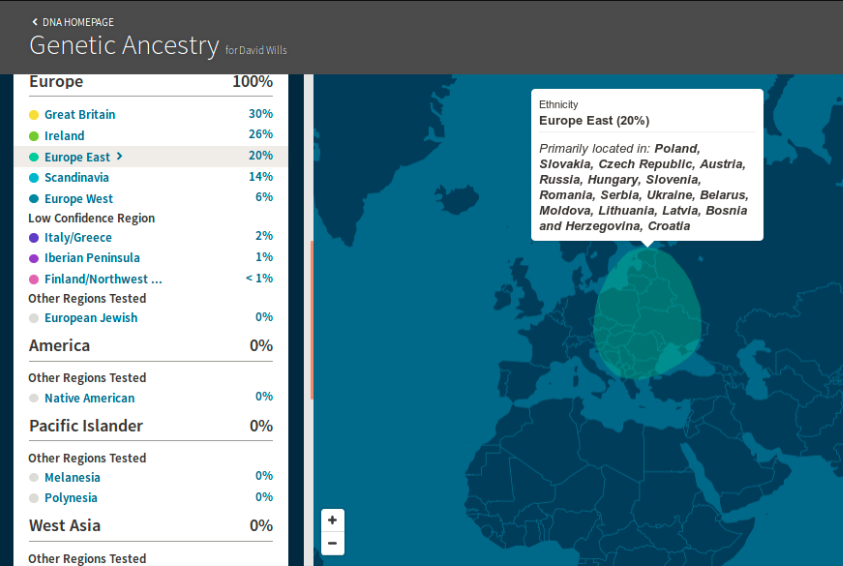Select Melanesia in Pacific Islander section
843x566 pixels.
coord(72,478)
